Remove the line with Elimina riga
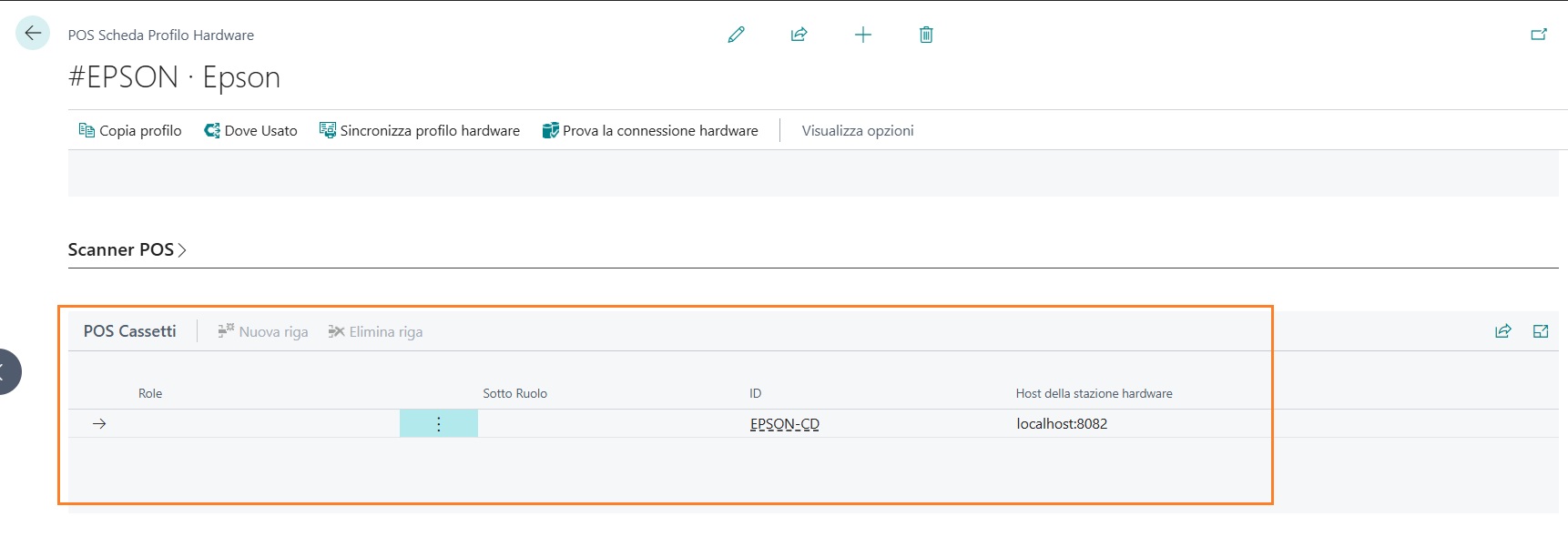Screen dimensions: 1568x547 point(375,331)
